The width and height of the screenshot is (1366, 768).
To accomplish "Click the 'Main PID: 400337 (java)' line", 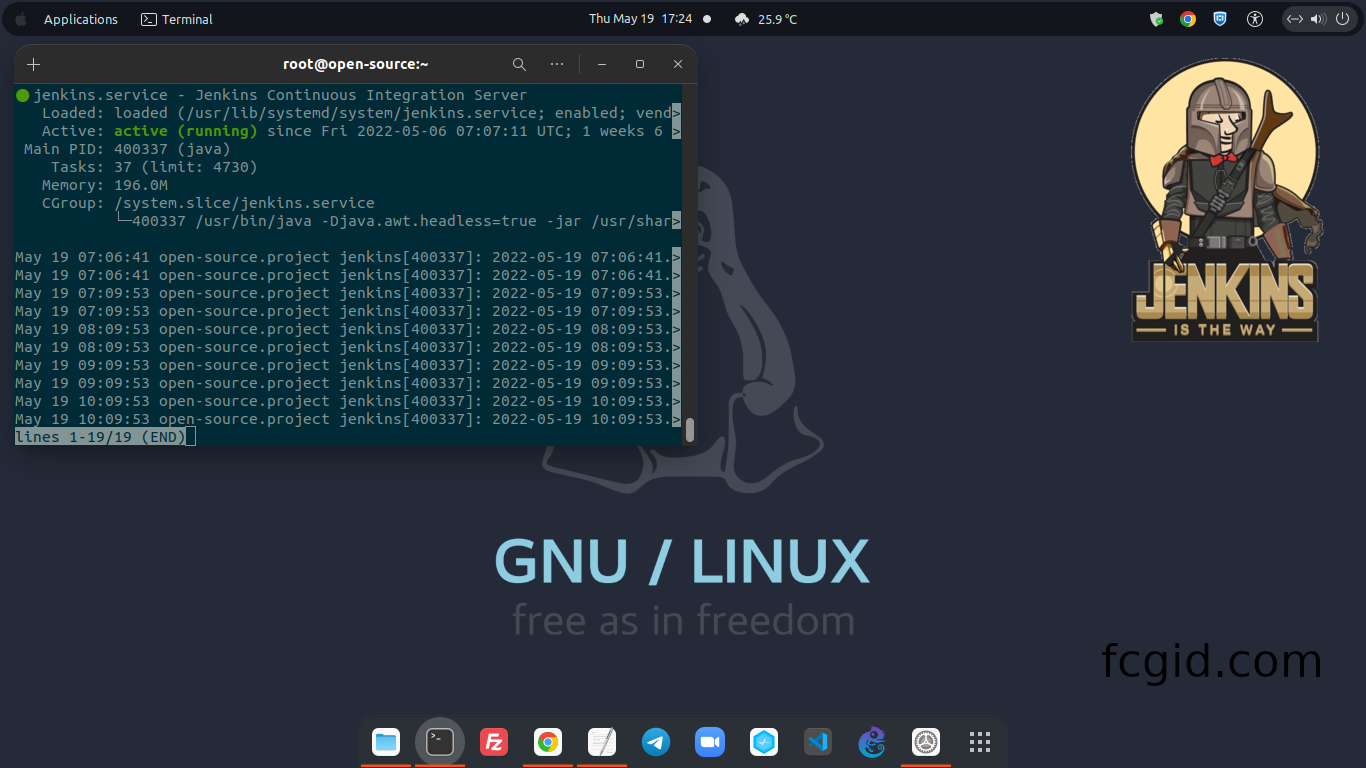I will [127, 149].
